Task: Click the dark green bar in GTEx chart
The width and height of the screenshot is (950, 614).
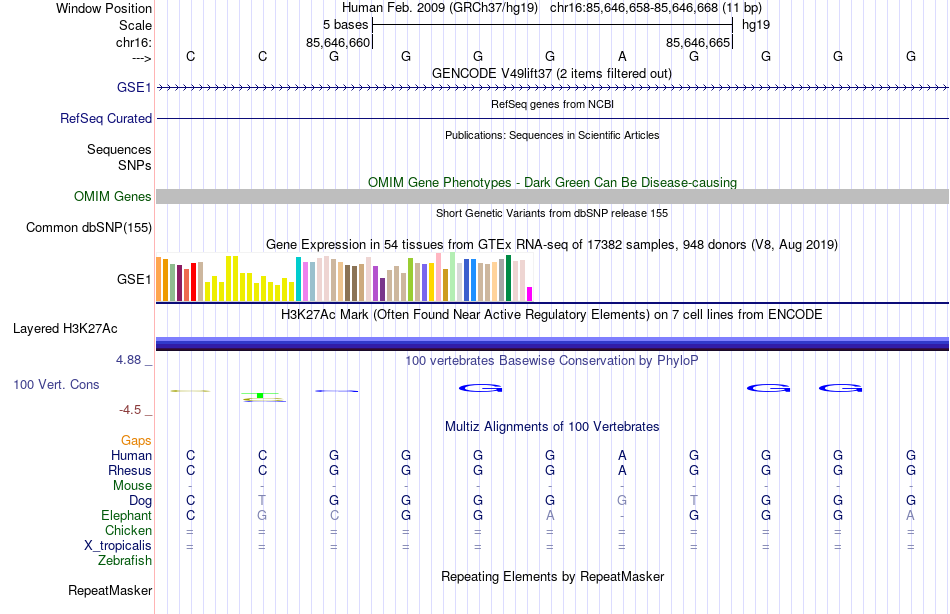Action: click(508, 278)
